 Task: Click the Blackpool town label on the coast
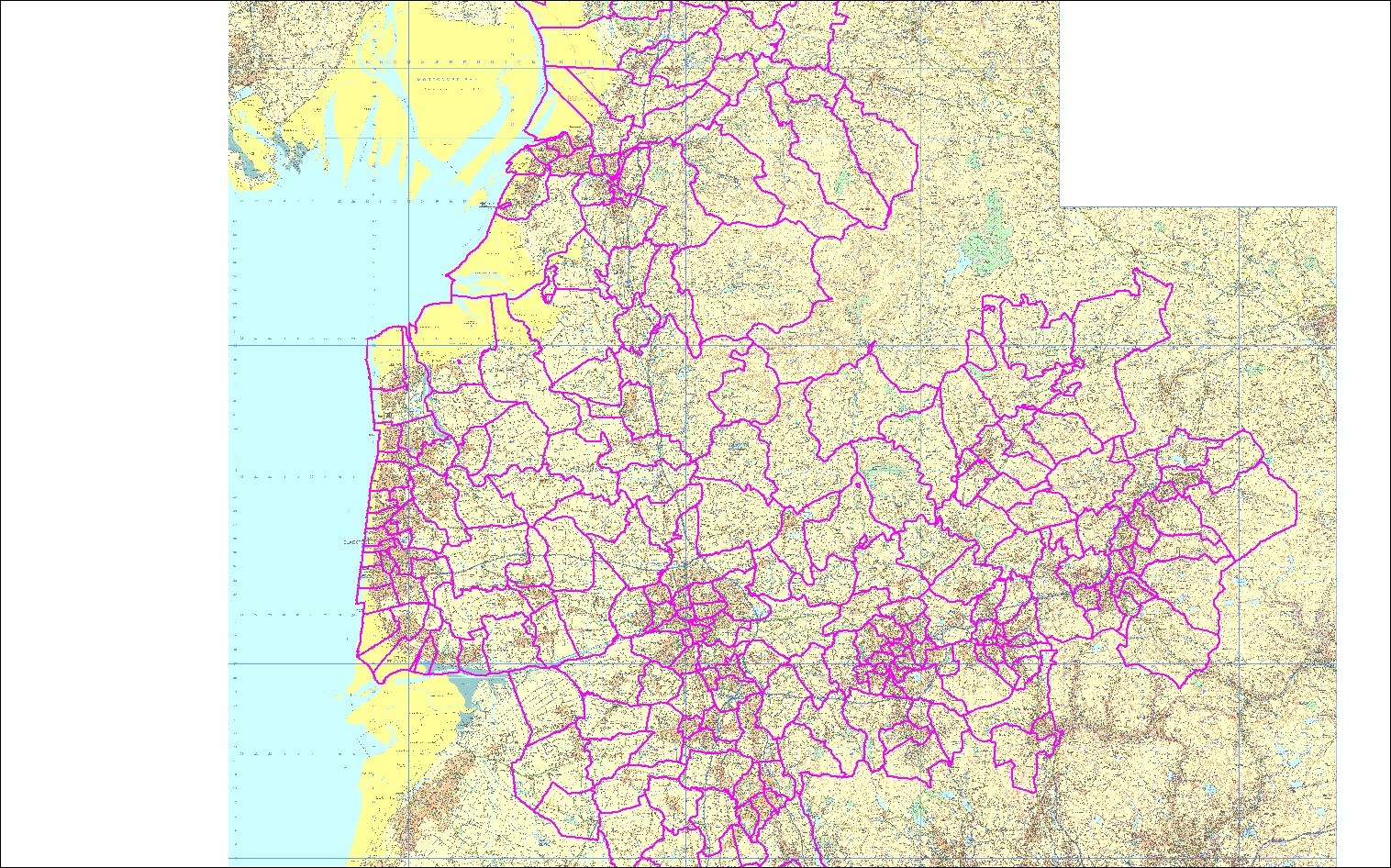(351, 541)
